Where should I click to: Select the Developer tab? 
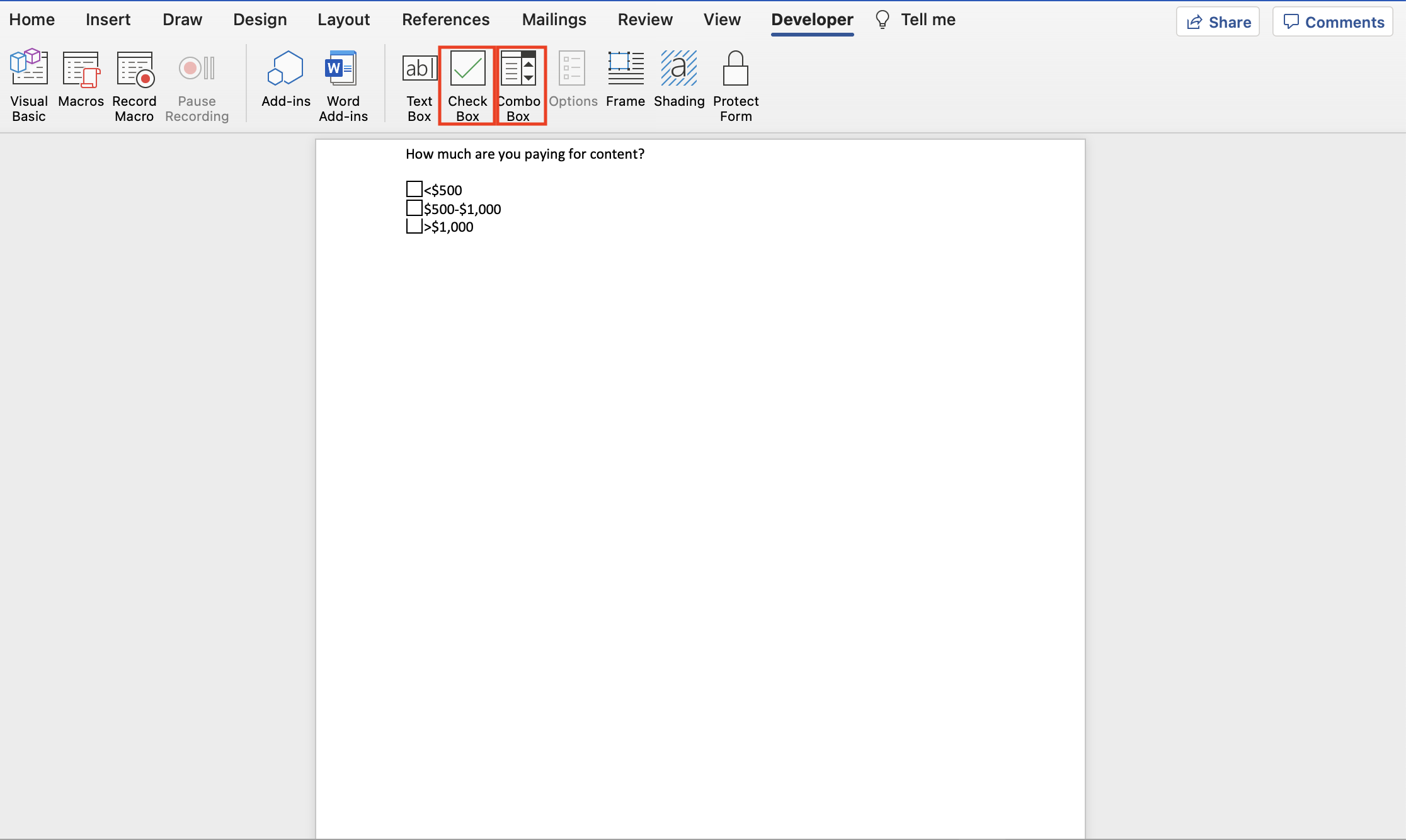click(x=812, y=20)
